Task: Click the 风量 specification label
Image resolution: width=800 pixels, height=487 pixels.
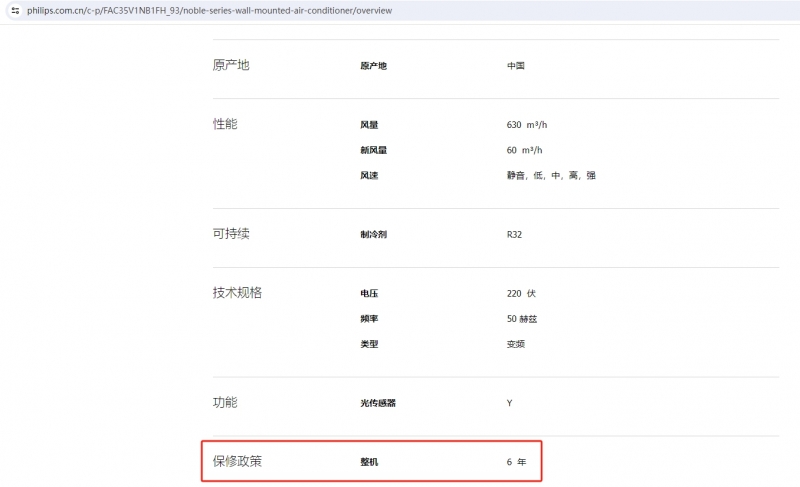Action: click(x=369, y=125)
